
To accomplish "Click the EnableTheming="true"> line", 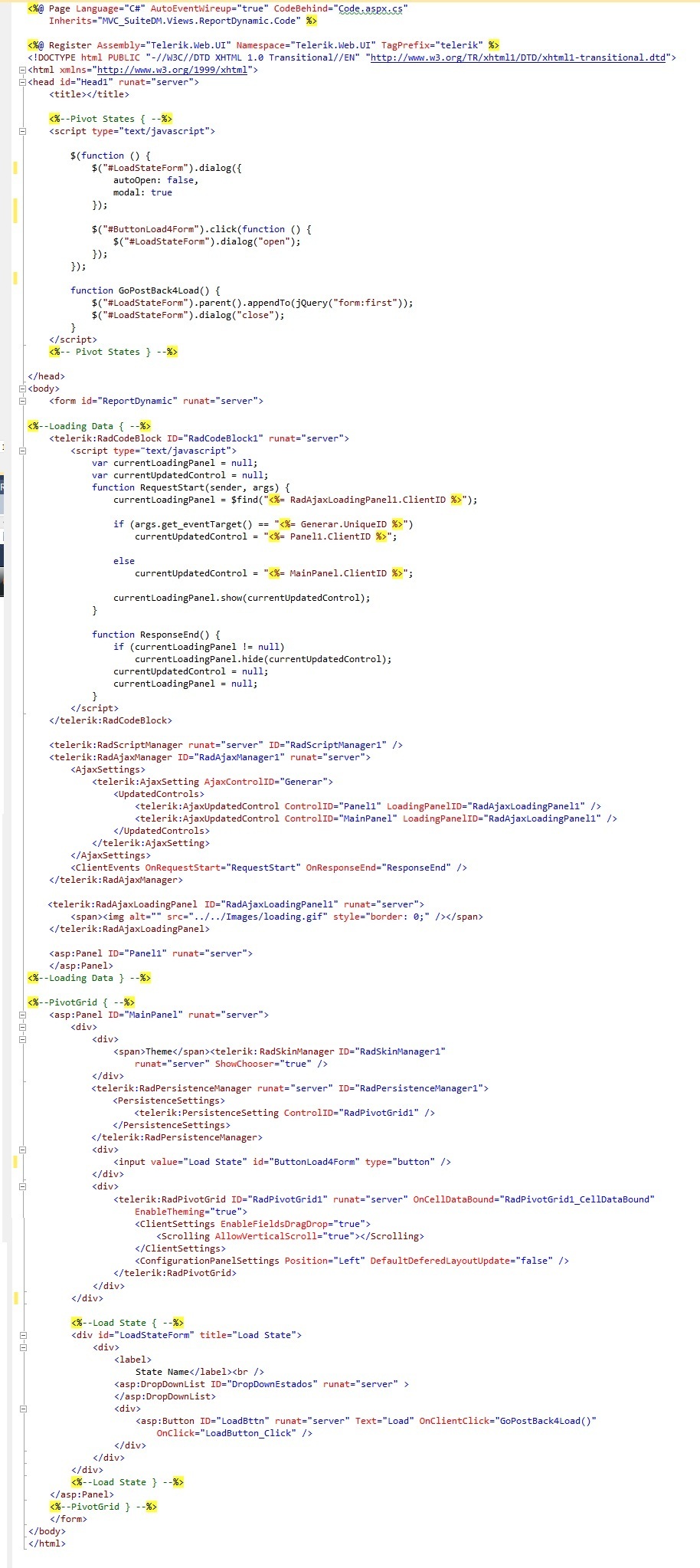I will [191, 1212].
